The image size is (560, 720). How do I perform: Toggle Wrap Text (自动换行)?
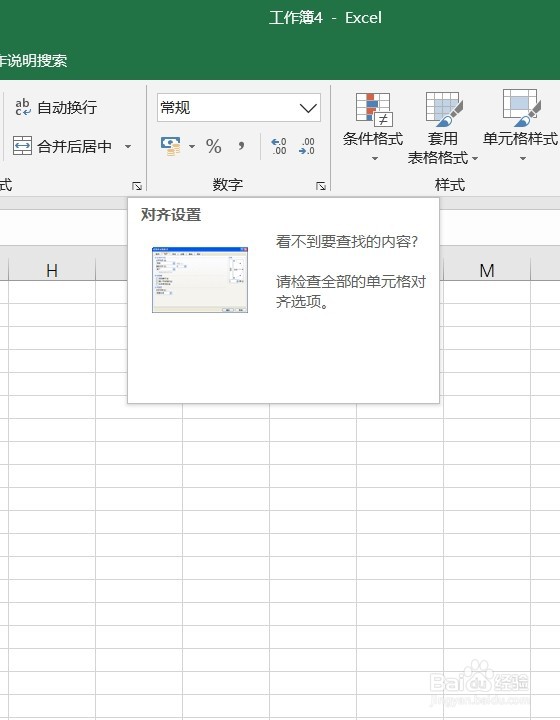pos(56,107)
